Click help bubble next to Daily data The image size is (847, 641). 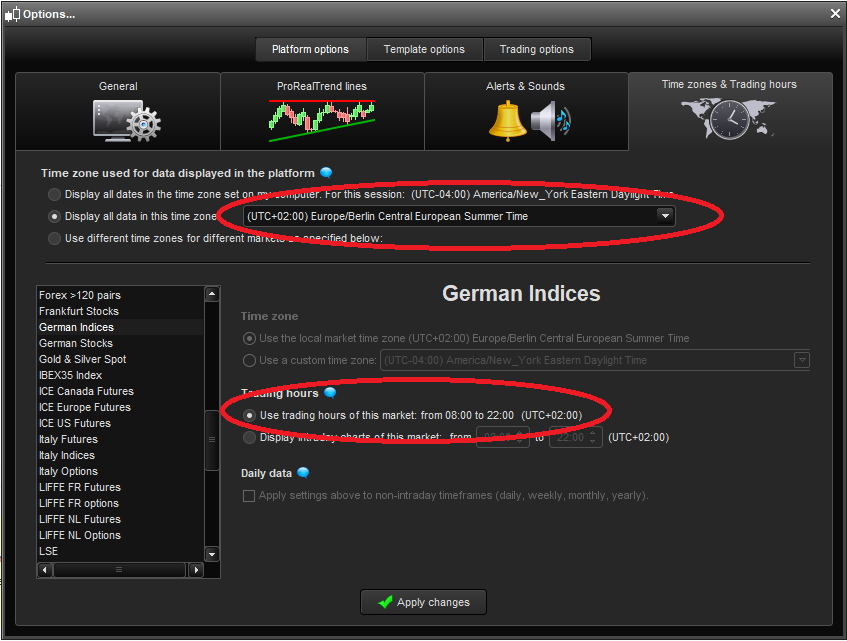tap(304, 473)
